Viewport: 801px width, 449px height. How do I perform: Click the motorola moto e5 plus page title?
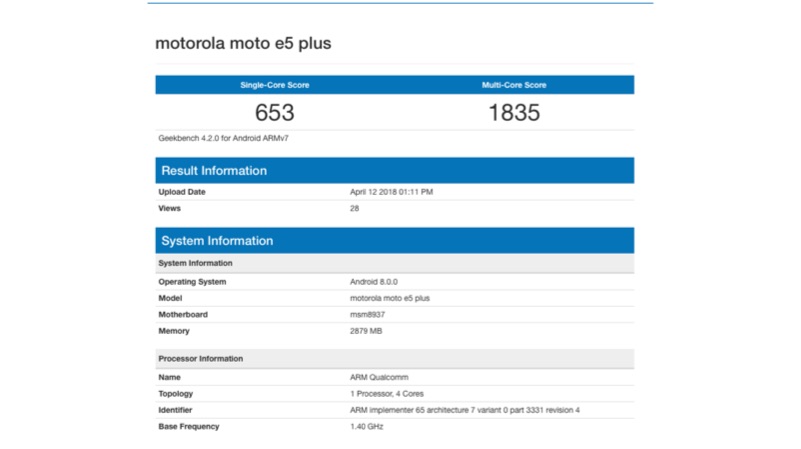point(242,44)
